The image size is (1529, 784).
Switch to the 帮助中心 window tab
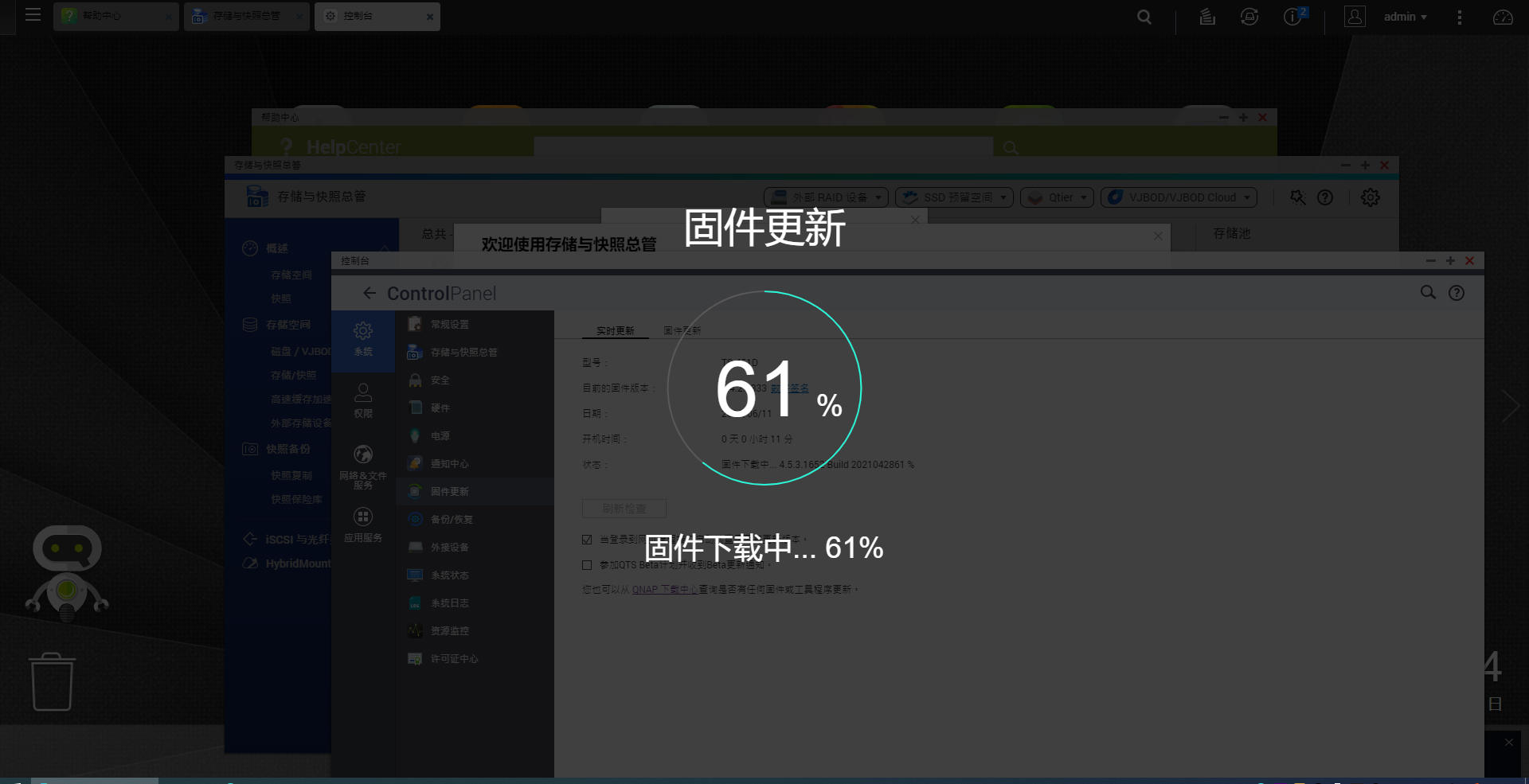108,16
